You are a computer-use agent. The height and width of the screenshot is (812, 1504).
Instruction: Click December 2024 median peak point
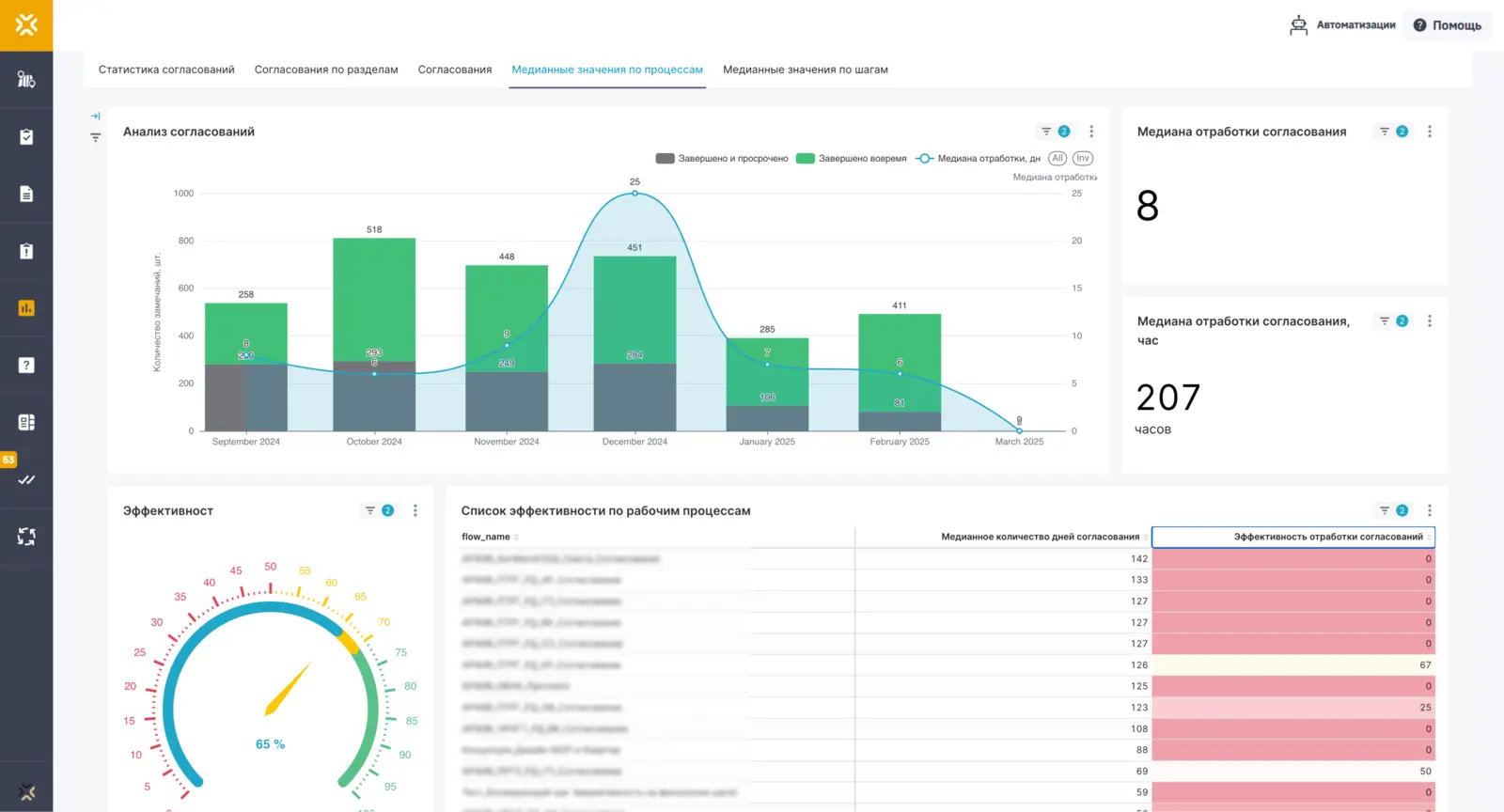[x=634, y=194]
